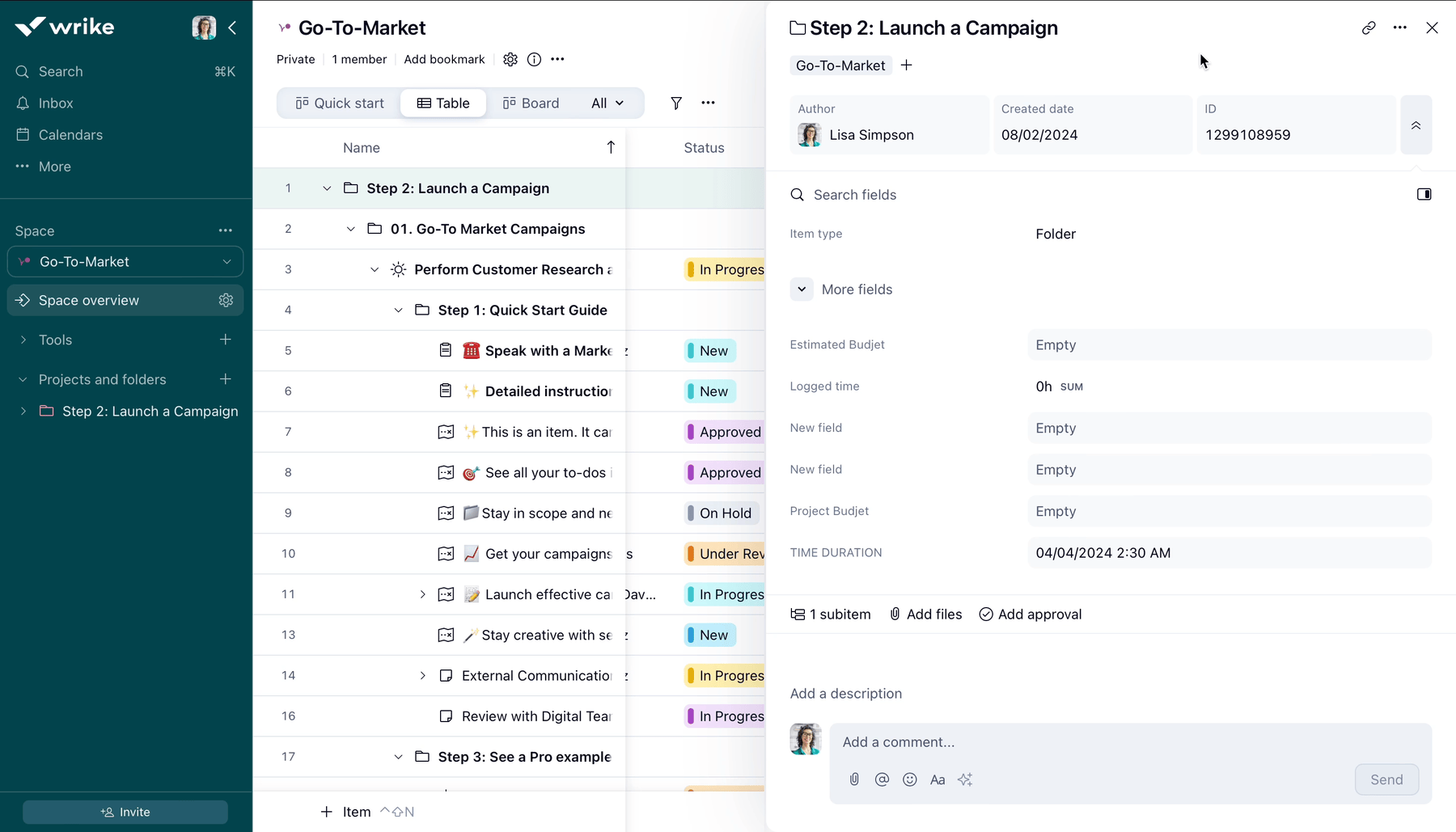Open the space info icon
Viewport: 1456px width, 832px height.
coord(534,60)
